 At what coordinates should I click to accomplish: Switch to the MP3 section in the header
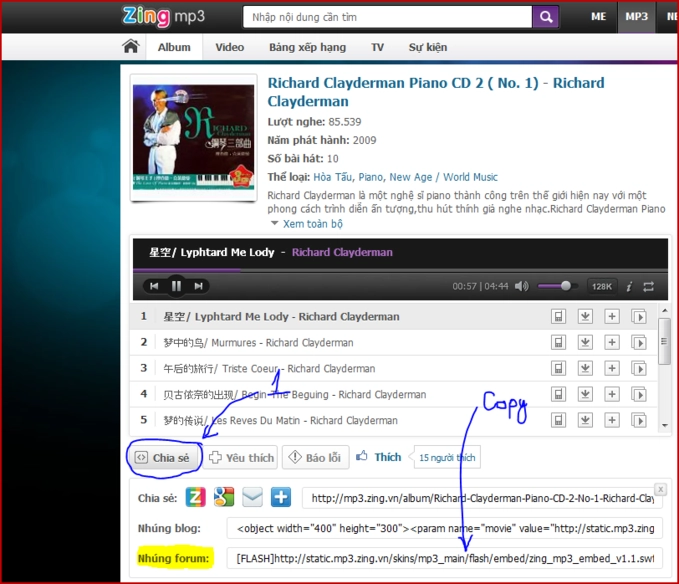click(x=636, y=16)
